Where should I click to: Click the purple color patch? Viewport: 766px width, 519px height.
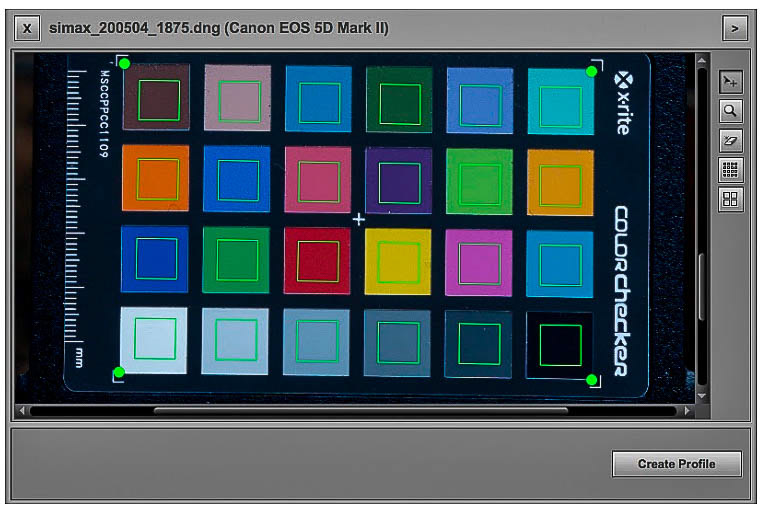(x=399, y=181)
